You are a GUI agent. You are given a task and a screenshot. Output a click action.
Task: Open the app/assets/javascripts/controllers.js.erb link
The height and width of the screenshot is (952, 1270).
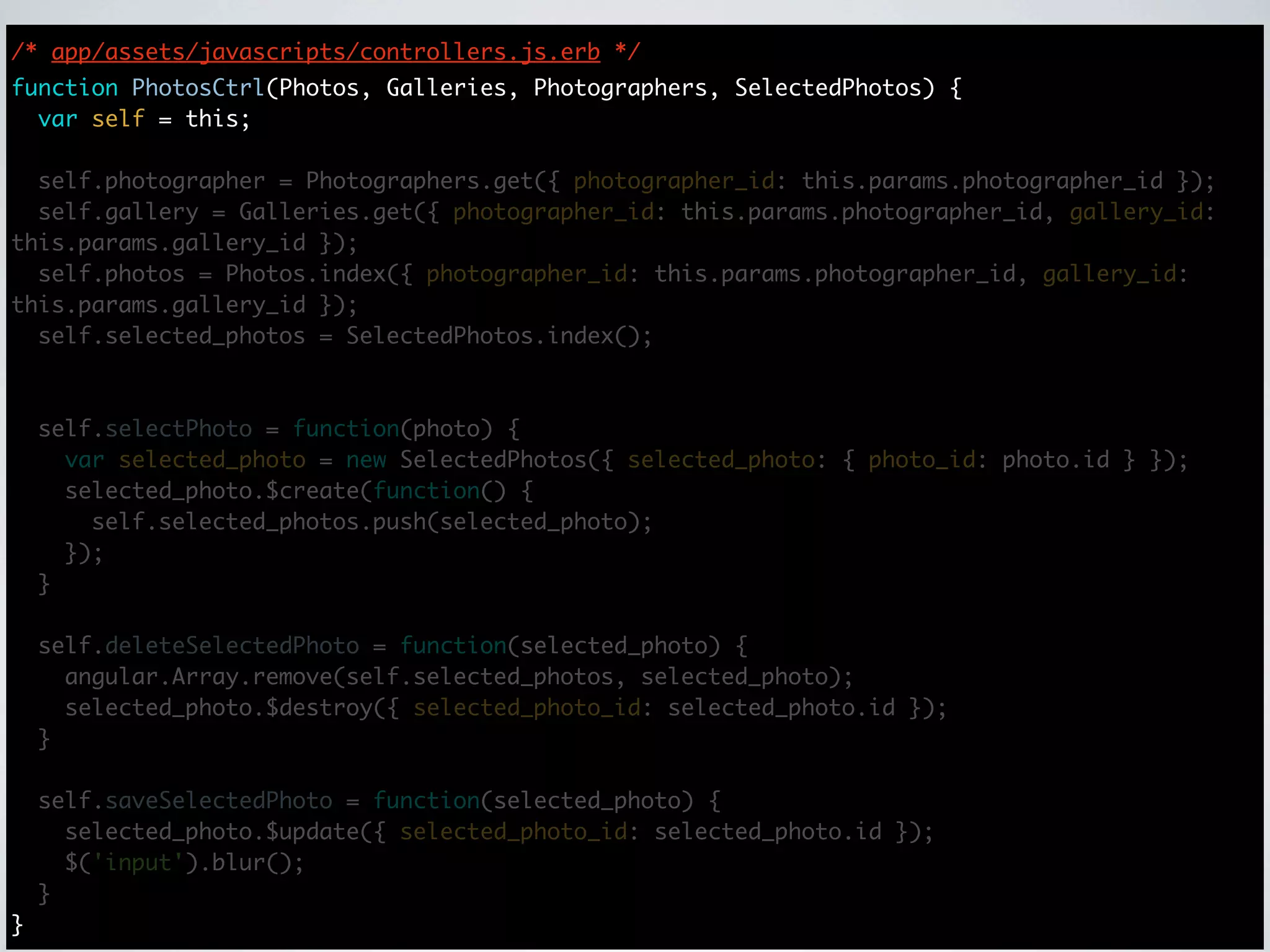[x=326, y=52]
